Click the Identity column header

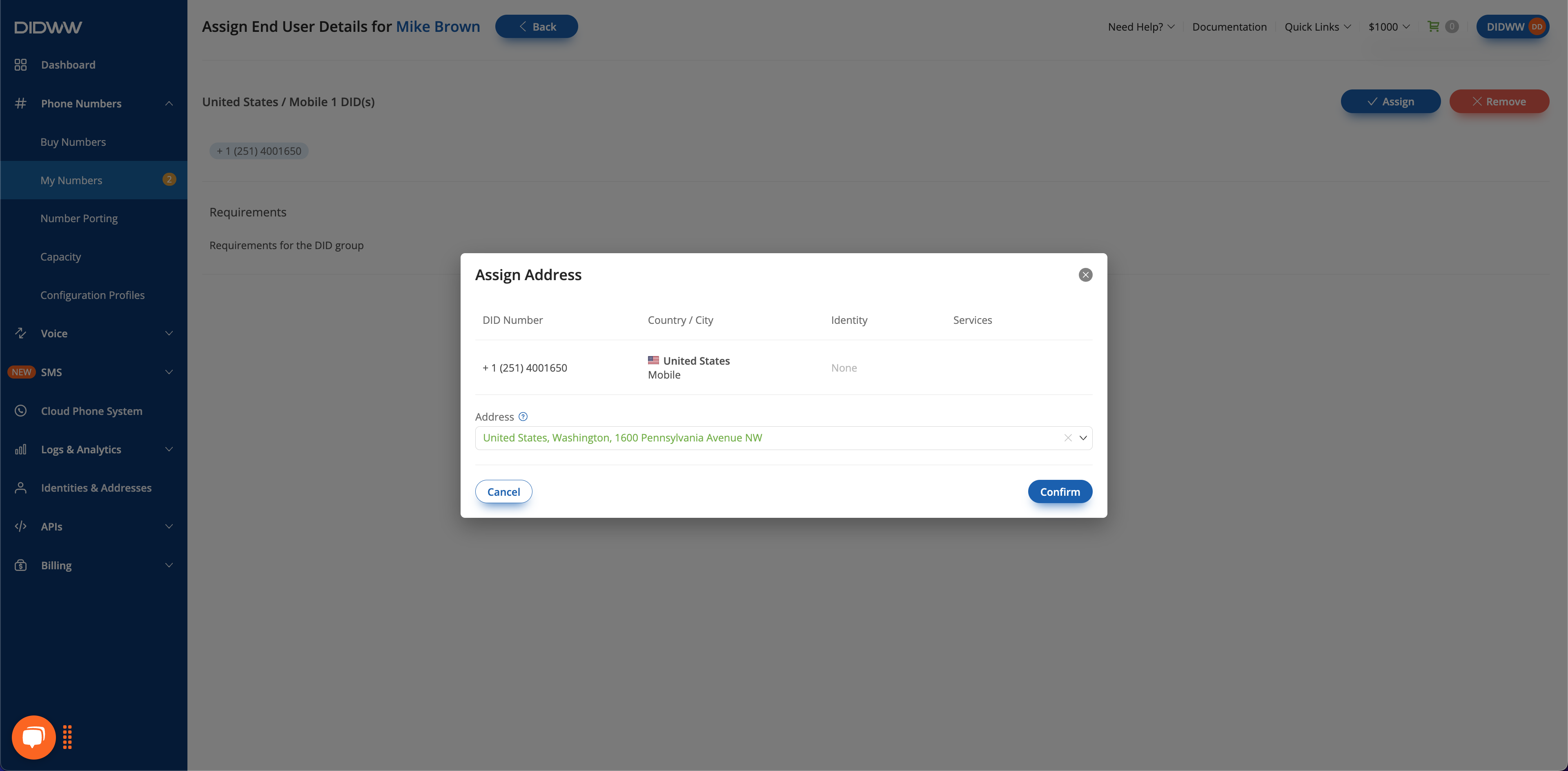[x=849, y=320]
